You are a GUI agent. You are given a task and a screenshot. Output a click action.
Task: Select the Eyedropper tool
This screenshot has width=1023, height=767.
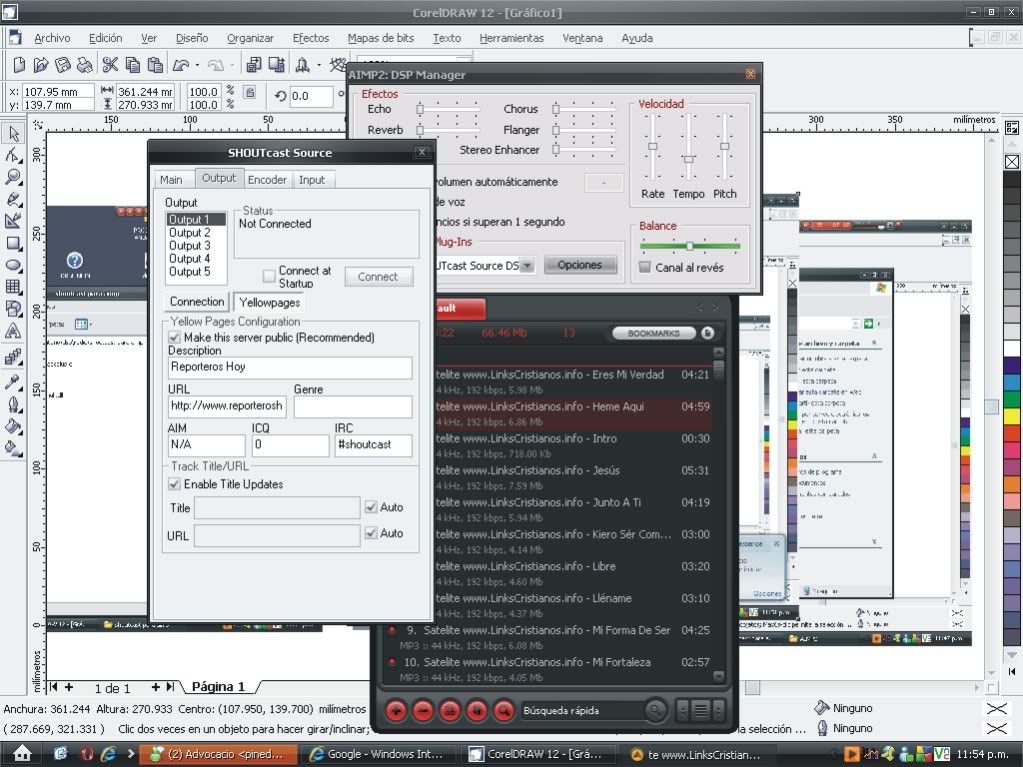13,382
